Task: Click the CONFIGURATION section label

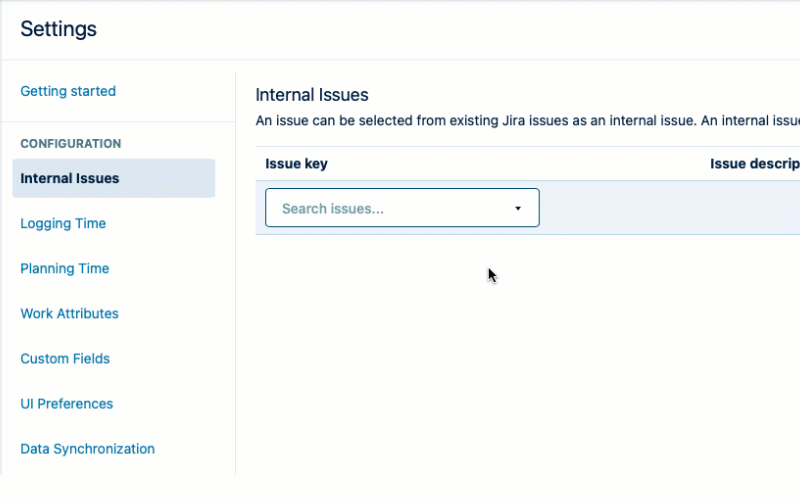Action: click(71, 144)
